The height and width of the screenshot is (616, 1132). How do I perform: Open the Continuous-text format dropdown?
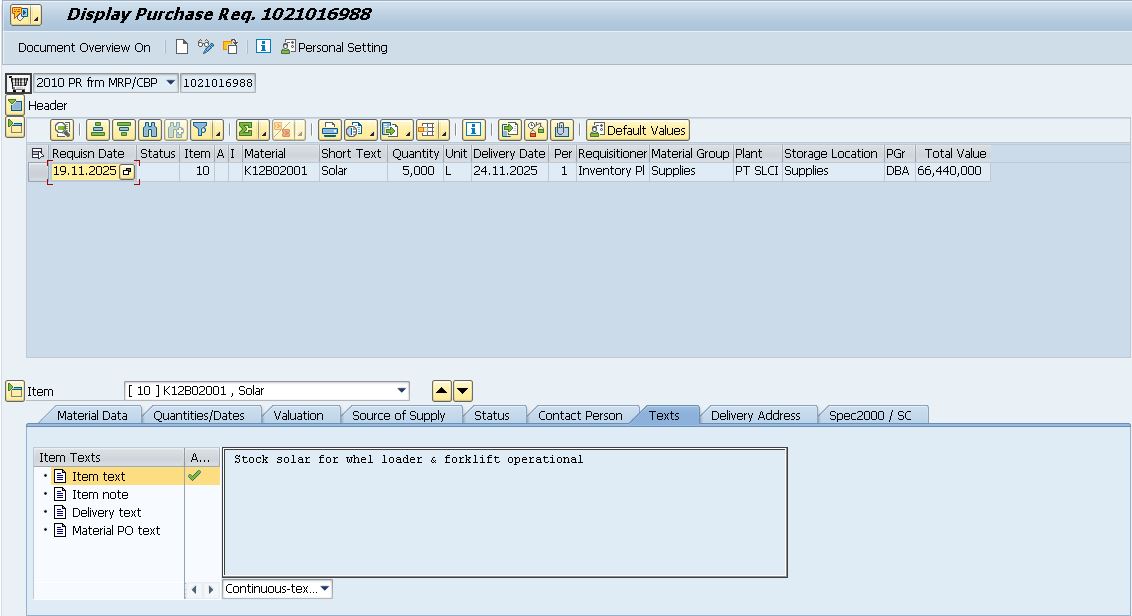[325, 589]
